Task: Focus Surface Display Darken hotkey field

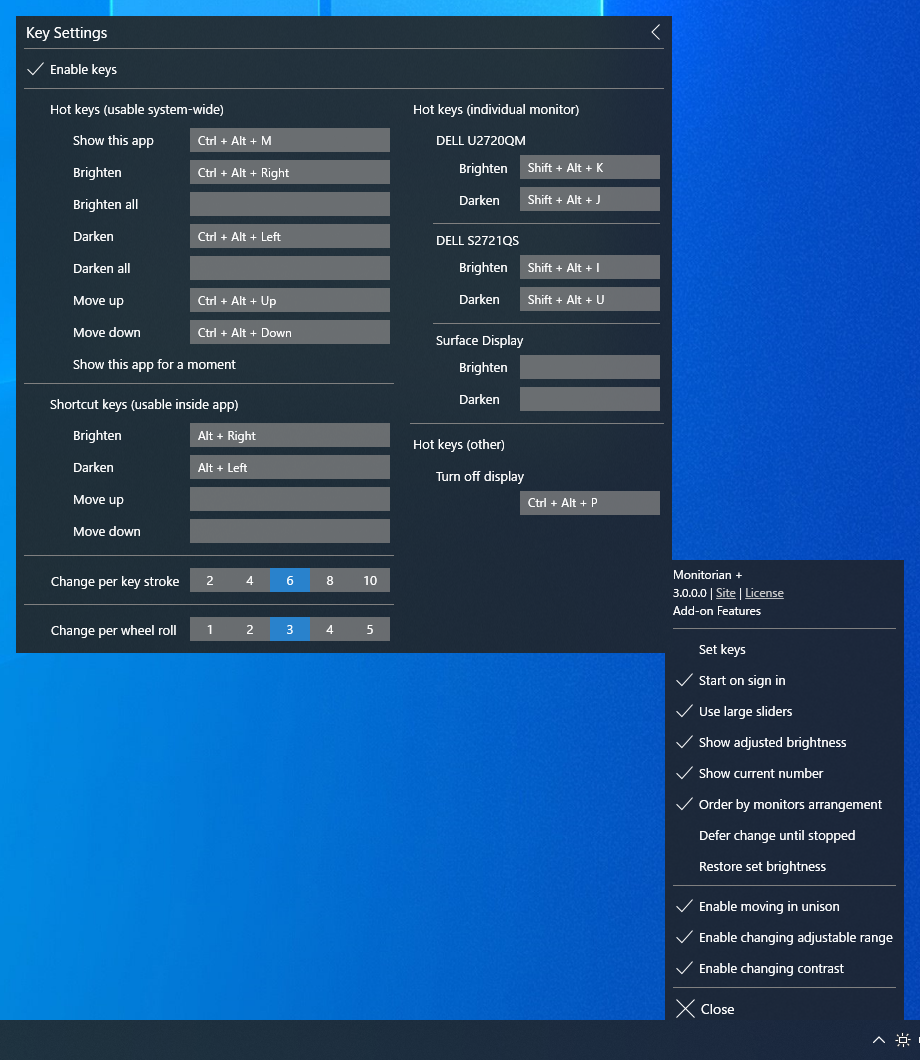Action: tap(589, 400)
